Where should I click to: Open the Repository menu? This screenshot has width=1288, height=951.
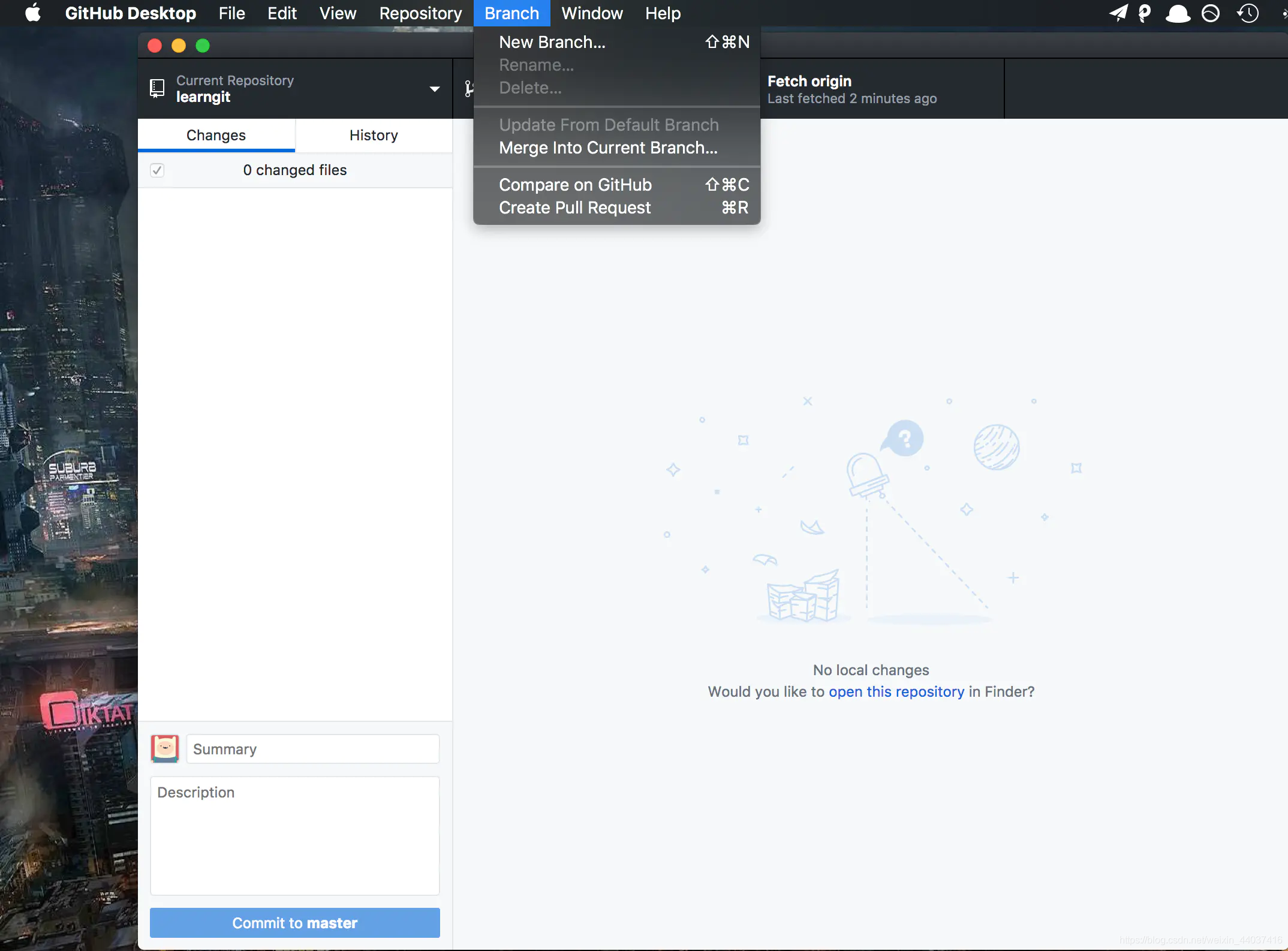click(x=420, y=13)
